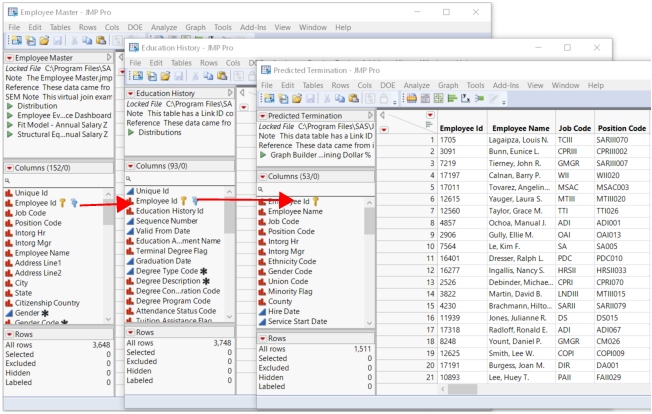Viewport: 652px width, 414px height.
Task: Click the Employee Name column header
Action: tap(520, 128)
